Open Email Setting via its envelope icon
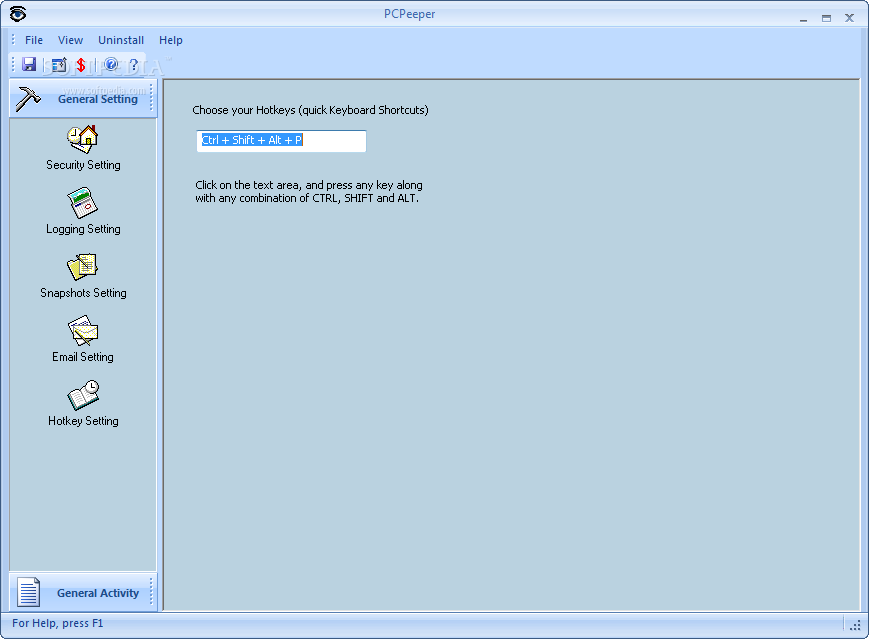Screen dimensions: 869x639 83,331
